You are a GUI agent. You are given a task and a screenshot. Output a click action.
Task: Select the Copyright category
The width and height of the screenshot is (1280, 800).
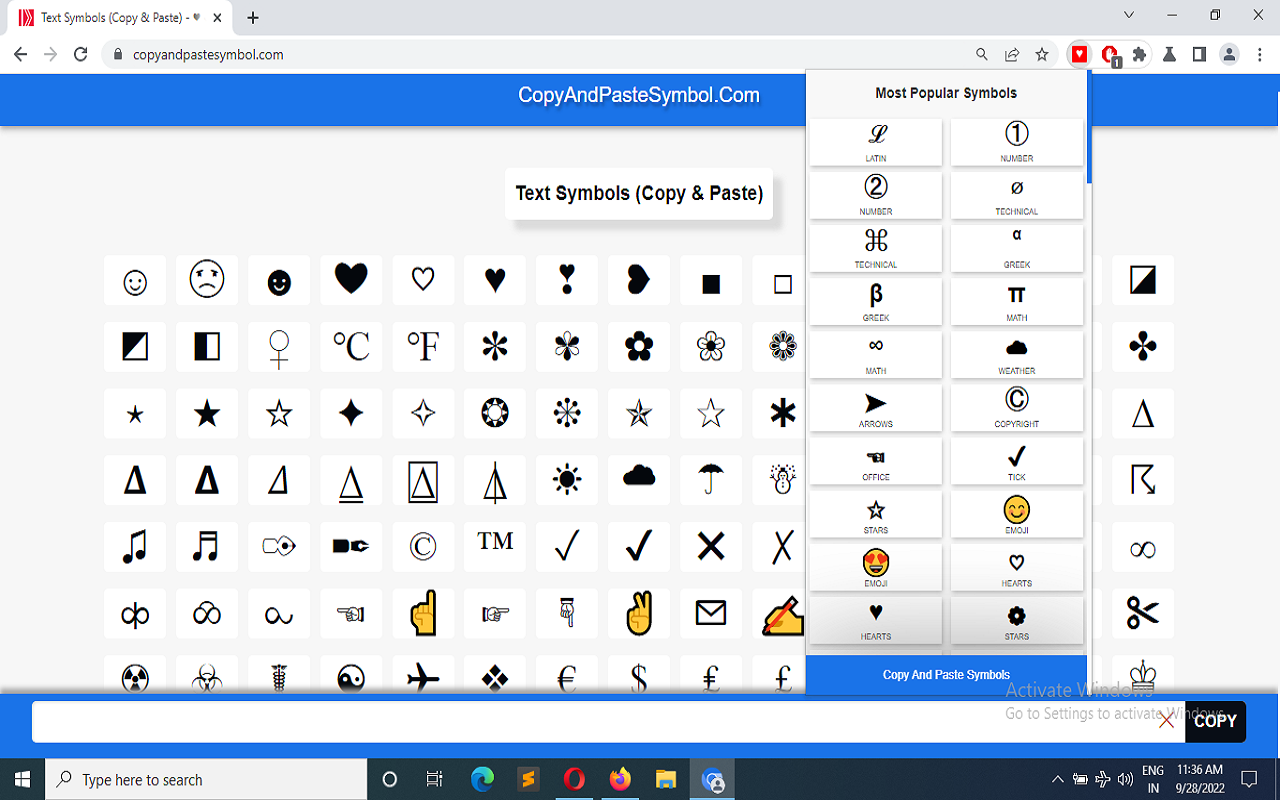pos(1017,407)
